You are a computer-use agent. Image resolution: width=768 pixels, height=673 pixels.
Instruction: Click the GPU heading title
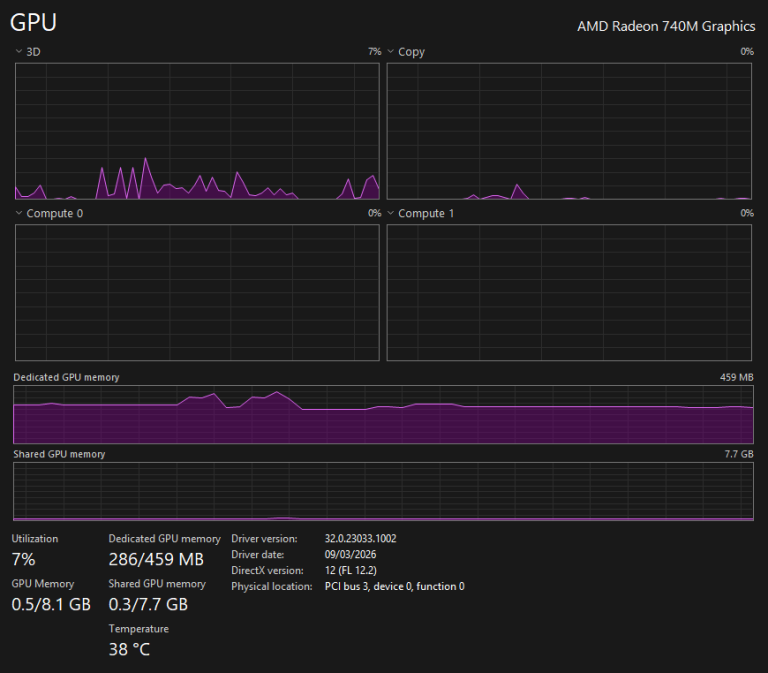point(33,23)
